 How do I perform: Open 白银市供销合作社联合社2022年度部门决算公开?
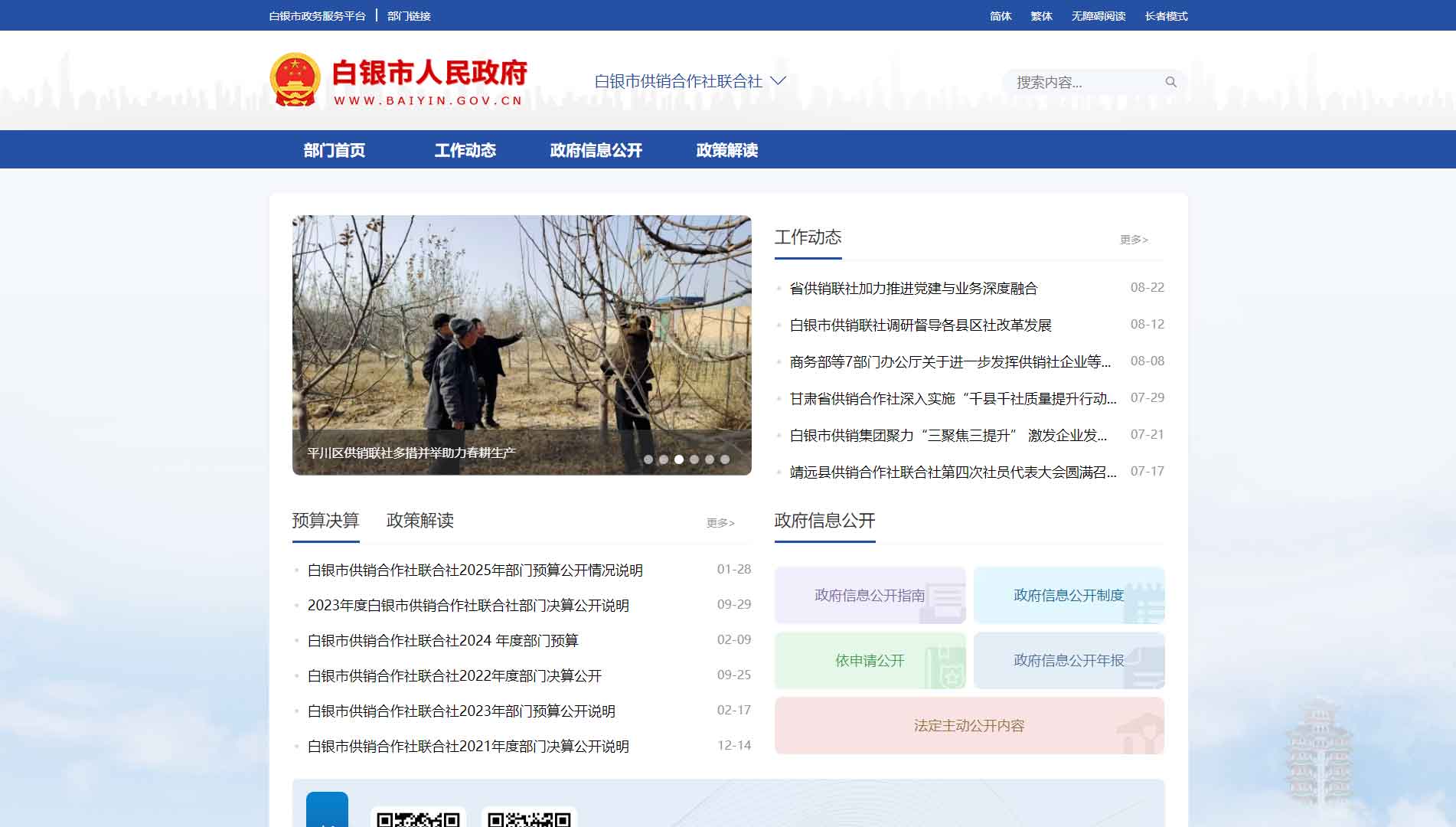[x=454, y=676]
